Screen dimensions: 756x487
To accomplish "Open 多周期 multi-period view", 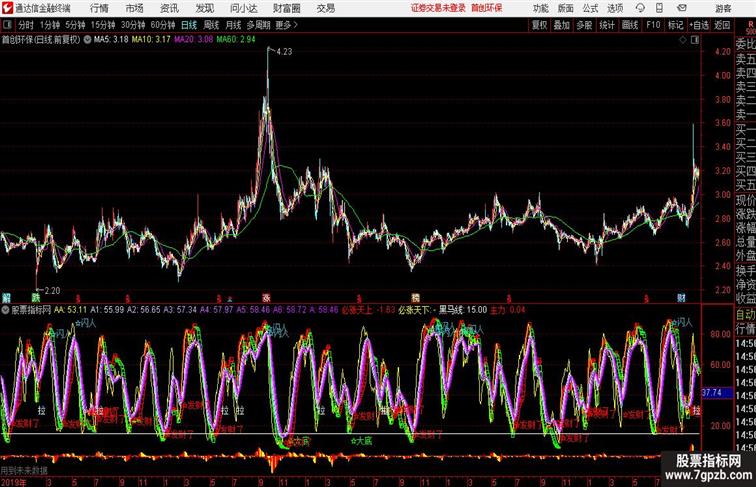I will [258, 25].
